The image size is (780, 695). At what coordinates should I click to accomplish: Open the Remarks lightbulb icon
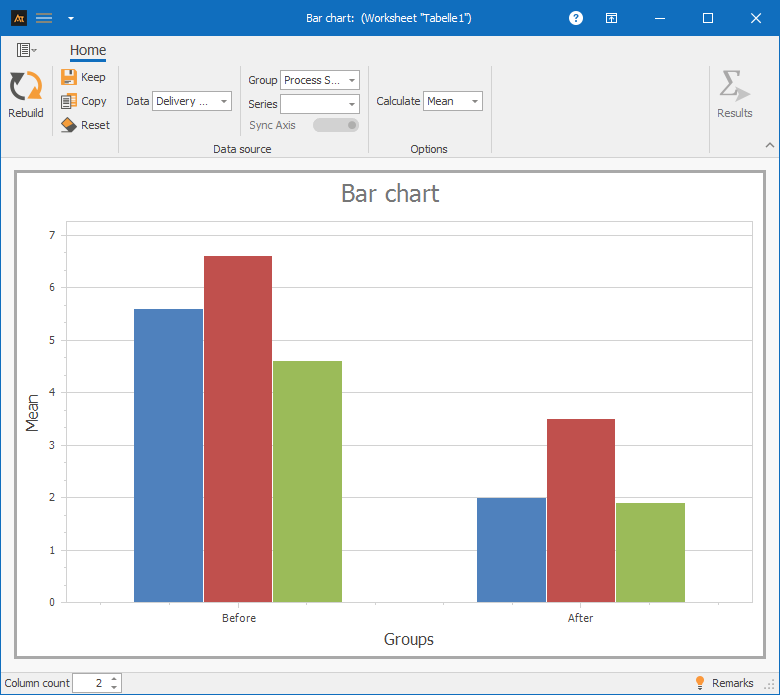click(x=700, y=683)
